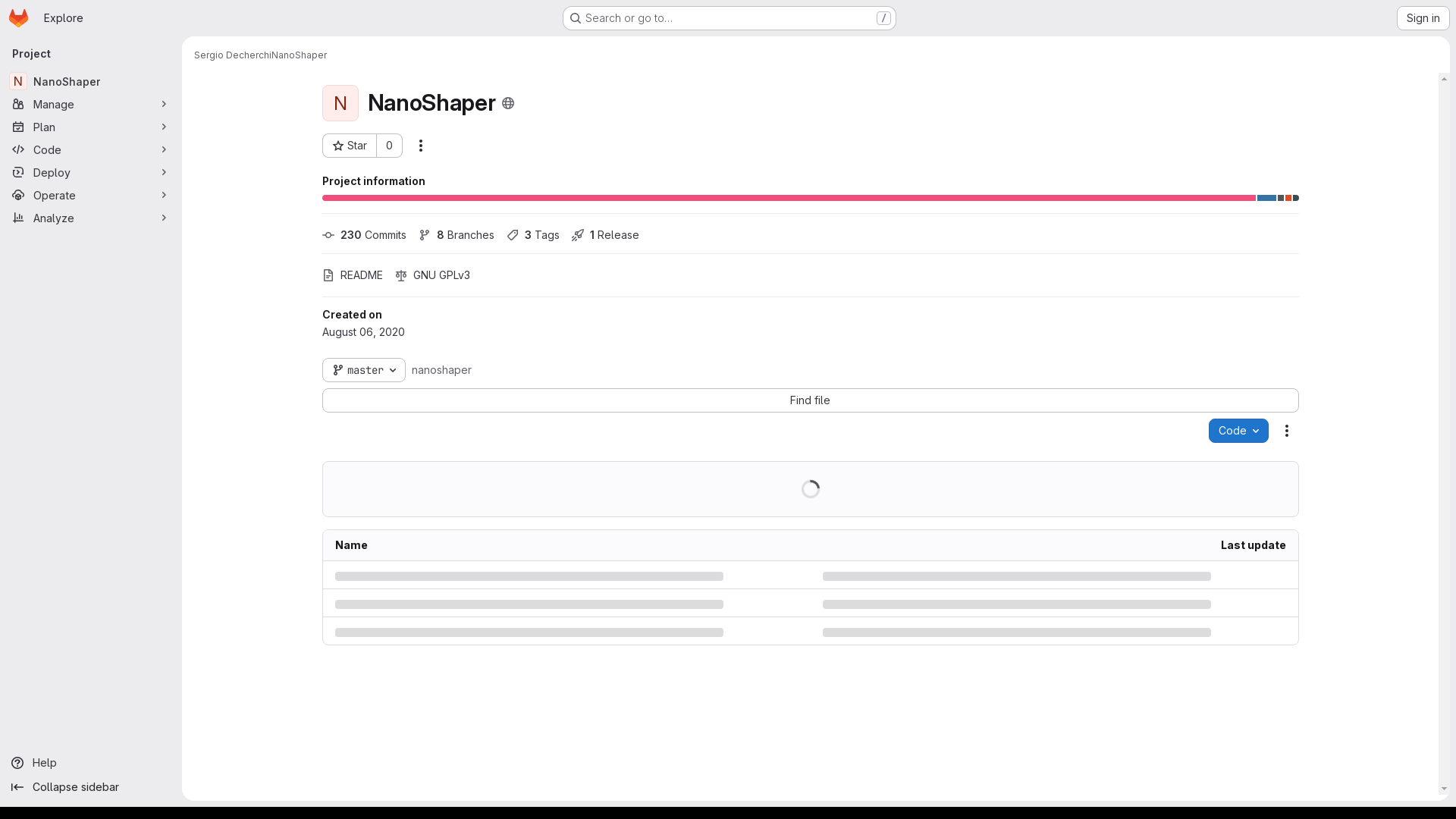Click the Collapse sidebar arrow icon

click(17, 787)
